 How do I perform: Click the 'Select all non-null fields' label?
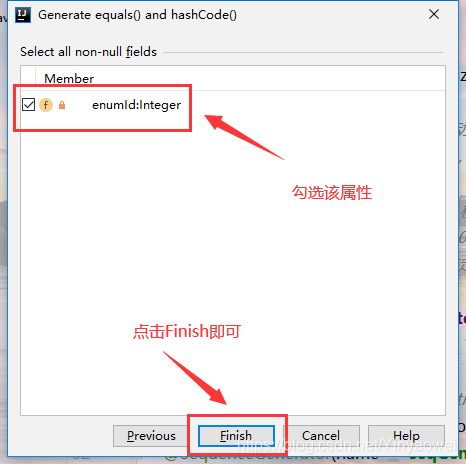click(x=88, y=52)
